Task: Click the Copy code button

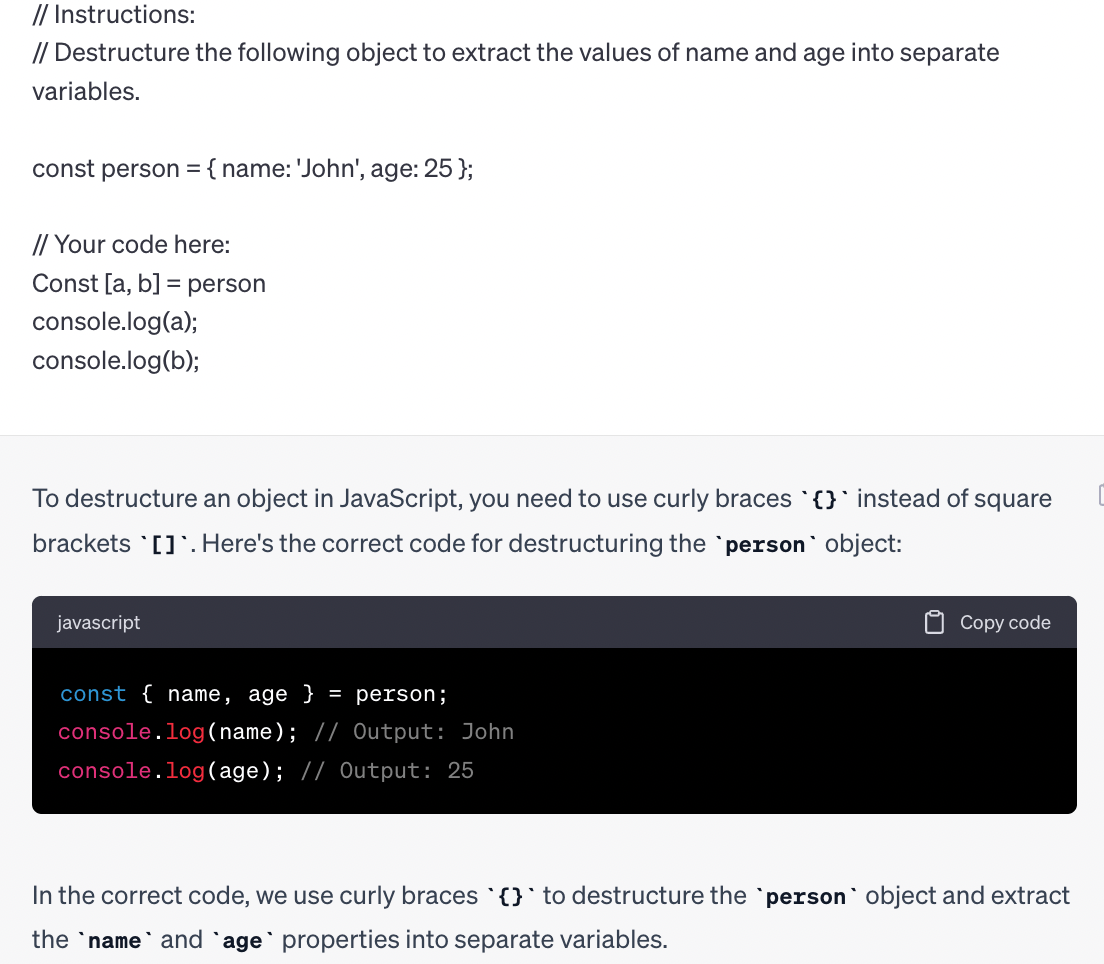Action: (x=987, y=622)
